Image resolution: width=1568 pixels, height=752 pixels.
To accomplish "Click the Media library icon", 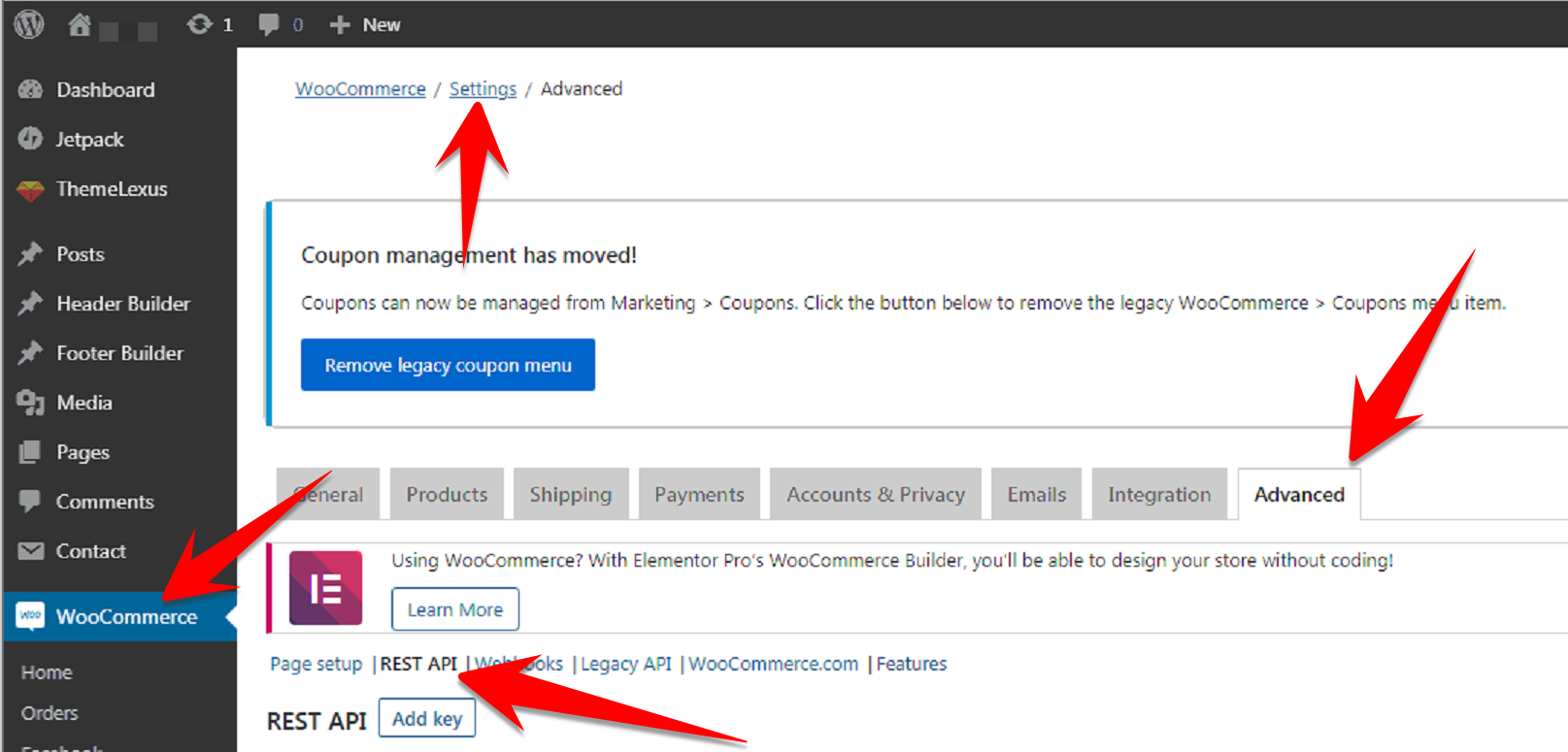I will pyautogui.click(x=31, y=403).
